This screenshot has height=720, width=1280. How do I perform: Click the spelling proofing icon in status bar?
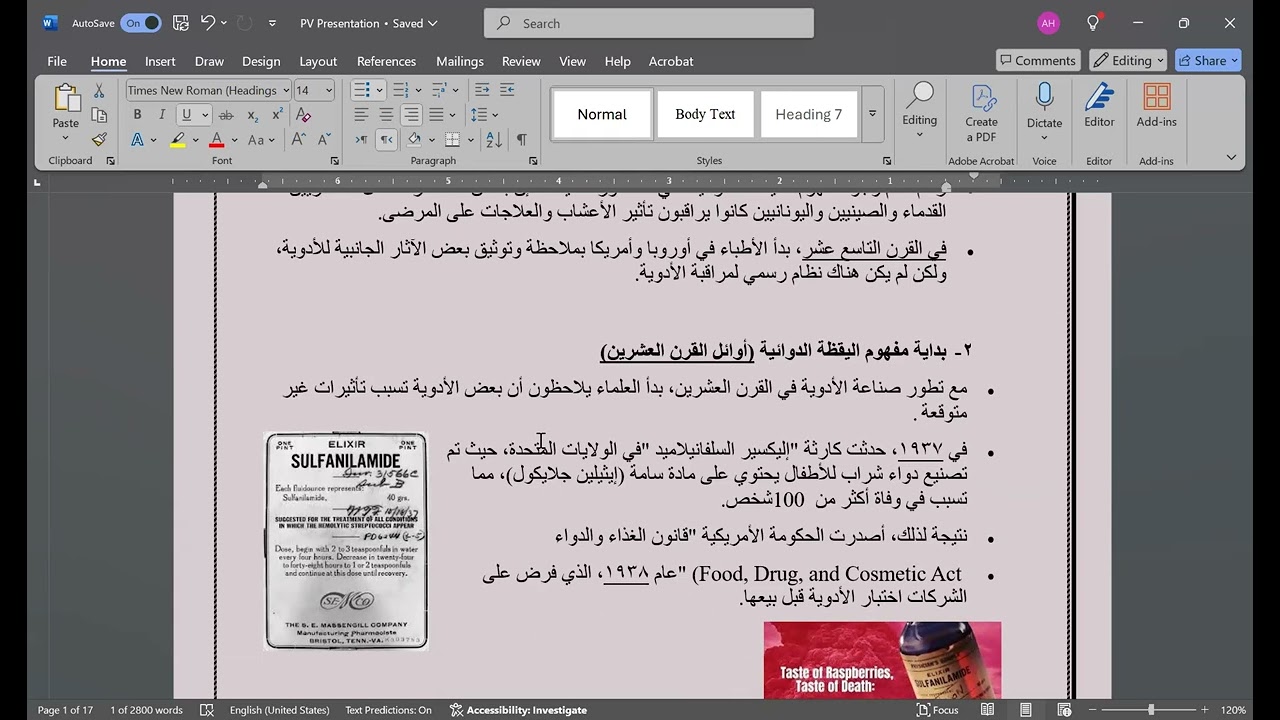coord(205,710)
